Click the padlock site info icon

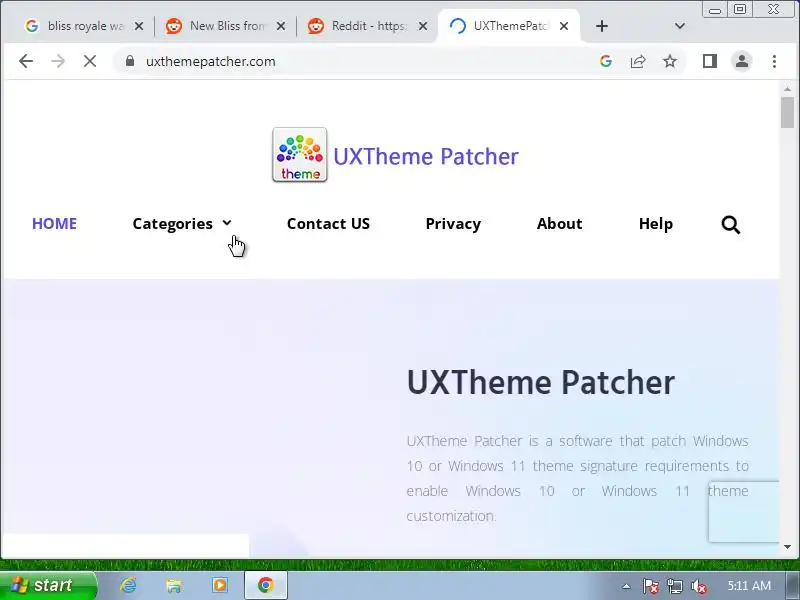pyautogui.click(x=130, y=61)
